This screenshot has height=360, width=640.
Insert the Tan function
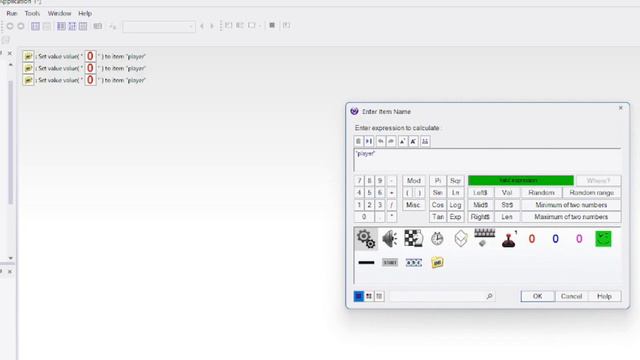[x=438, y=217]
